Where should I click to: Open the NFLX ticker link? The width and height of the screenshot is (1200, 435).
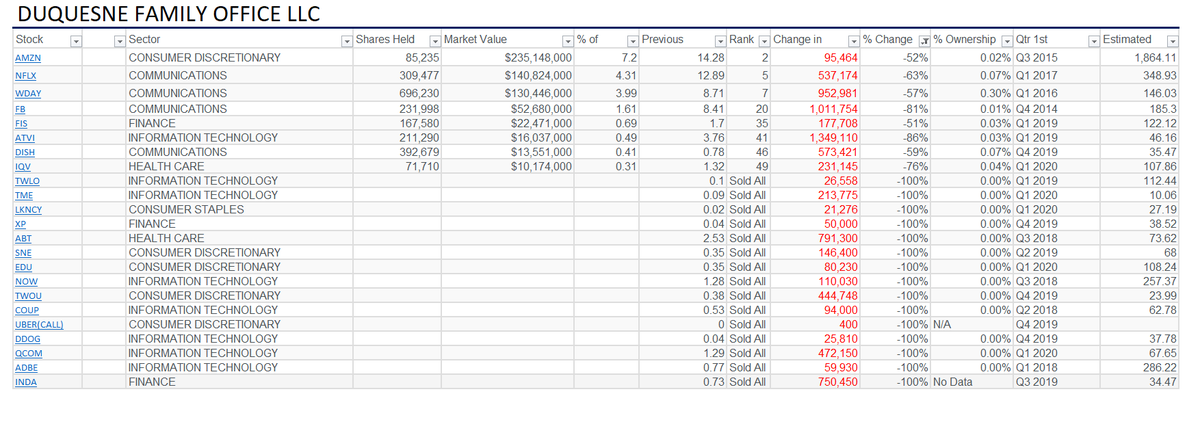(x=26, y=76)
